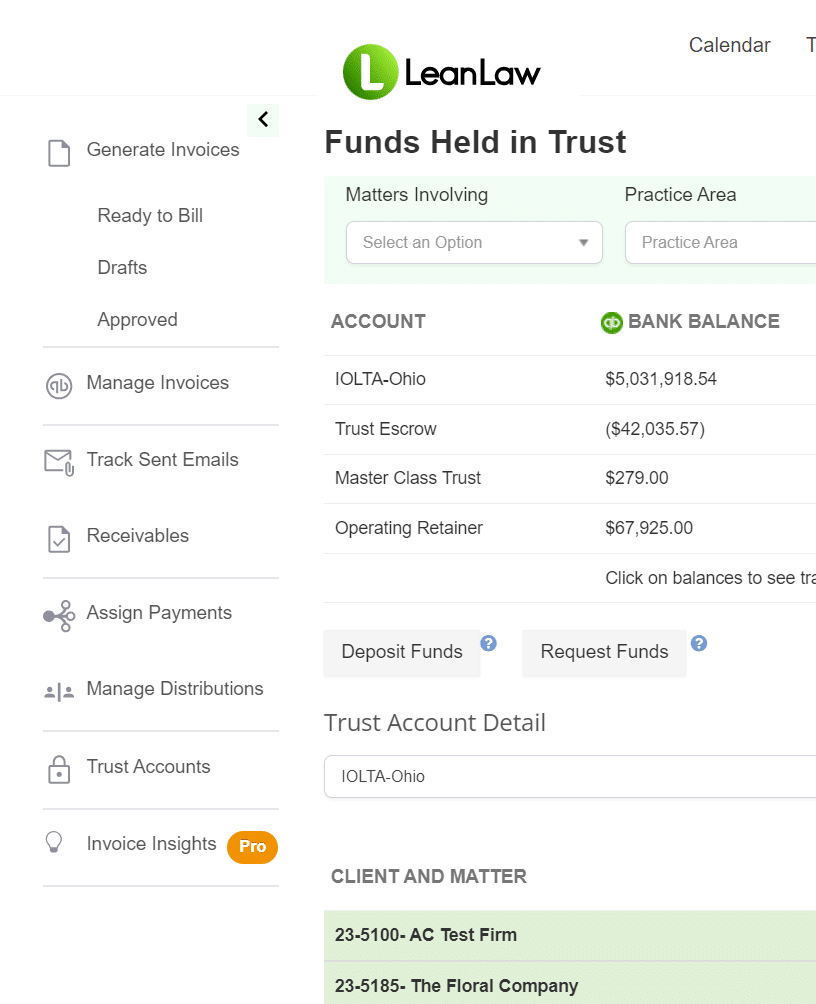Open the Trust Account Detail IOLTA-Ohio dropdown

[570, 777]
